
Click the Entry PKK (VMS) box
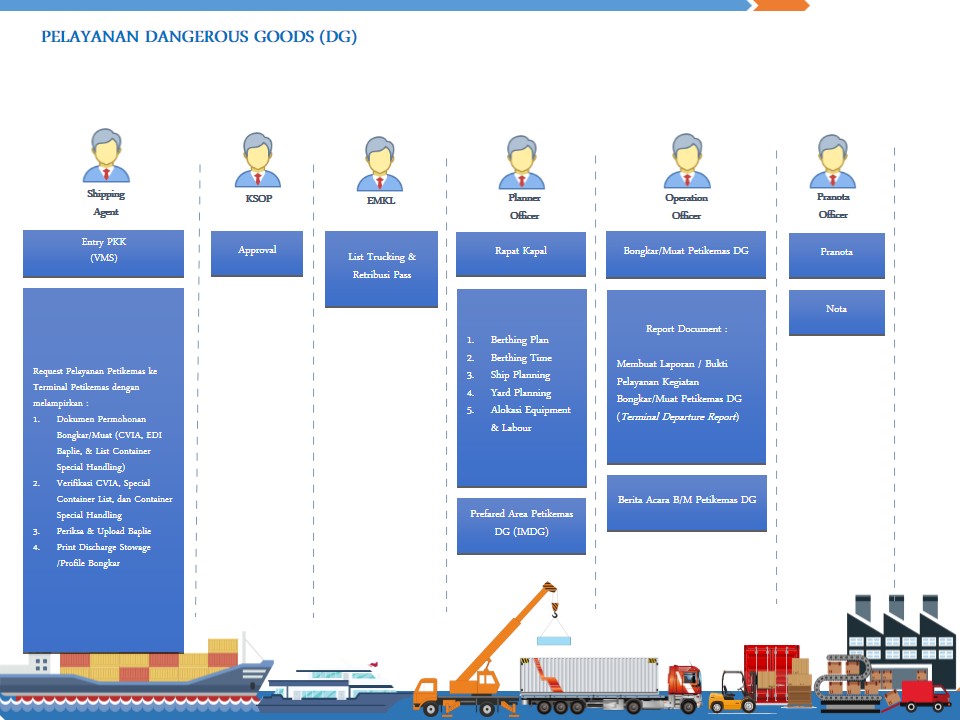coord(104,253)
